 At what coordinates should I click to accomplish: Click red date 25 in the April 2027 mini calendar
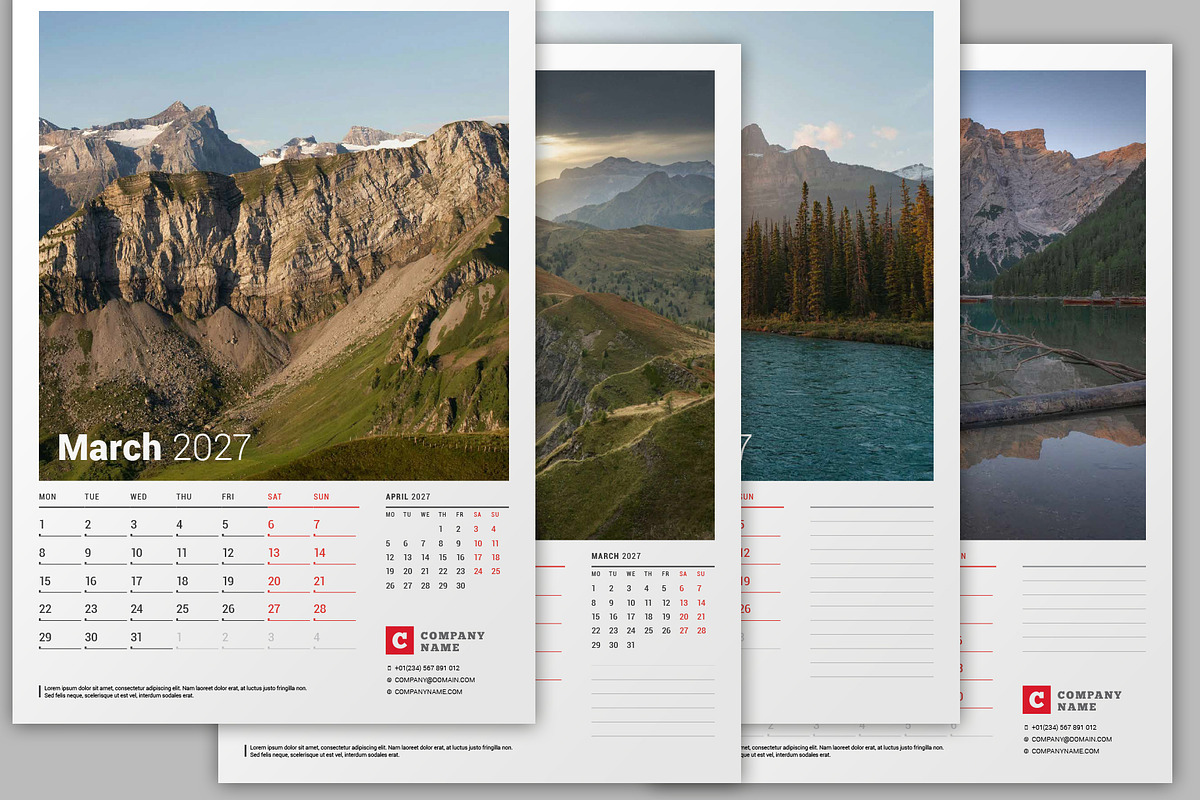tap(495, 572)
